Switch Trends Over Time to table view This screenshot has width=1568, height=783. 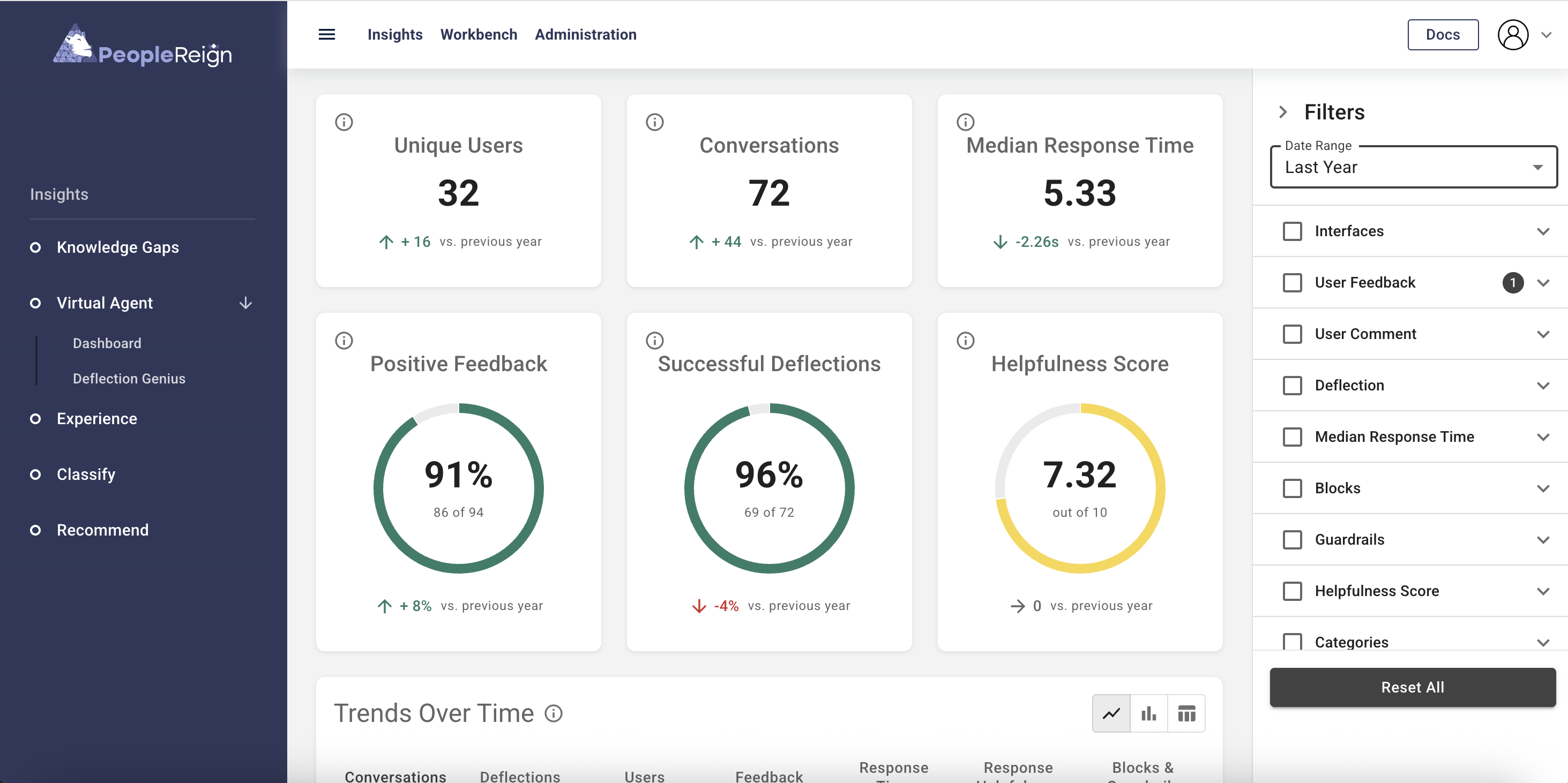1187,712
